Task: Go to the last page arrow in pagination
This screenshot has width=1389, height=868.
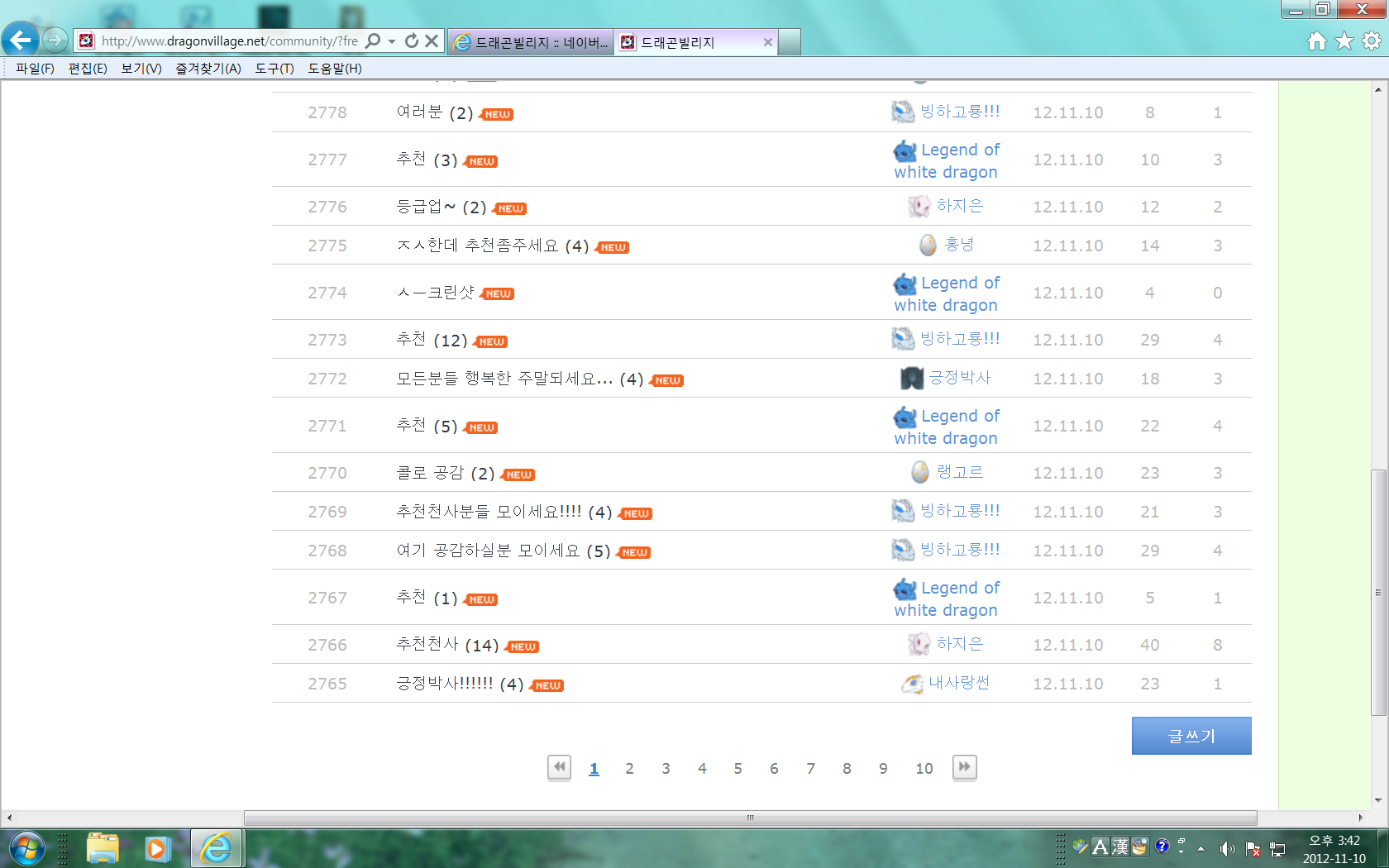Action: coord(964,767)
